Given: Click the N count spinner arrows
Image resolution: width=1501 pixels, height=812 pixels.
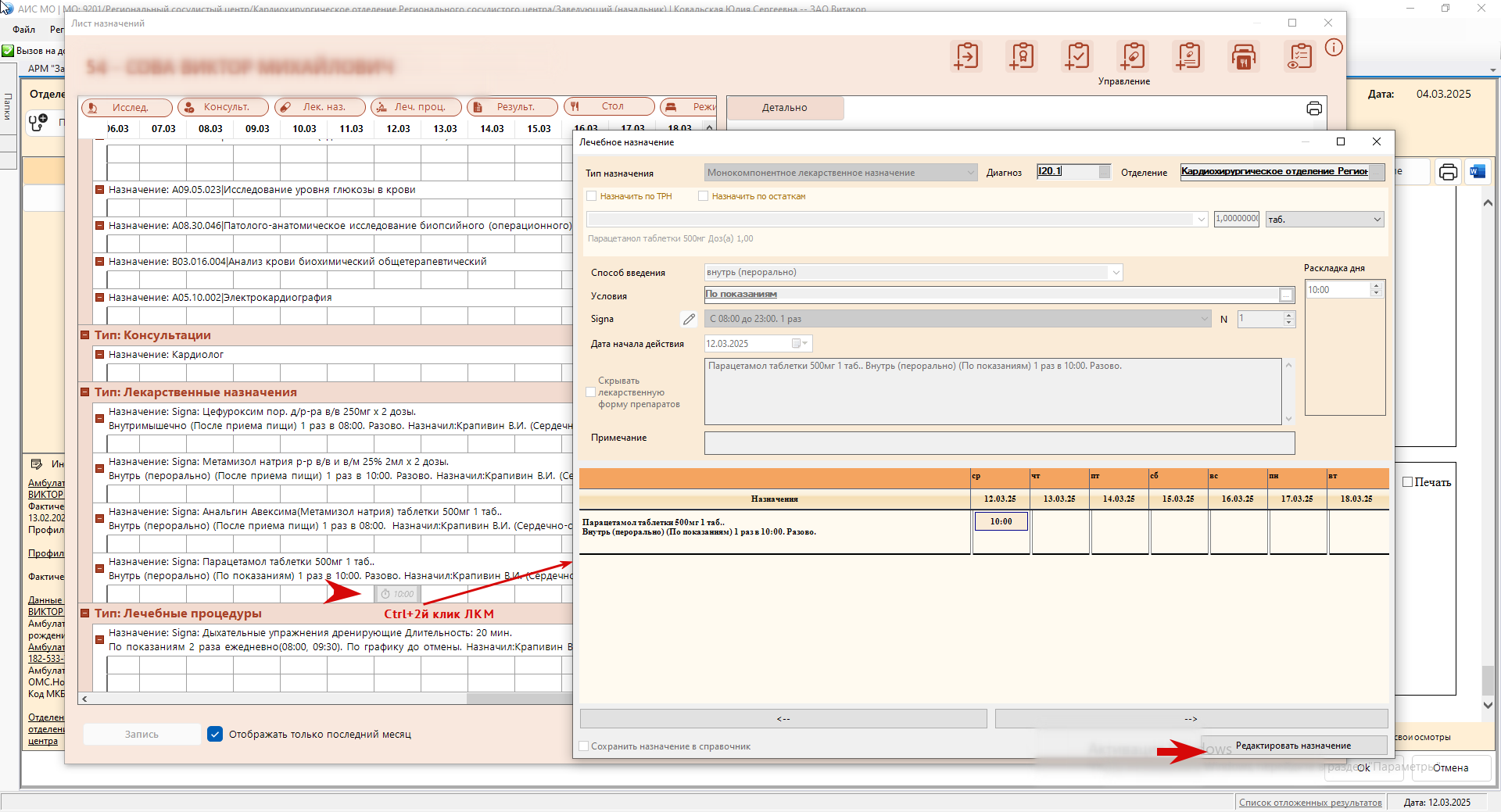Looking at the screenshot, I should tap(1289, 319).
